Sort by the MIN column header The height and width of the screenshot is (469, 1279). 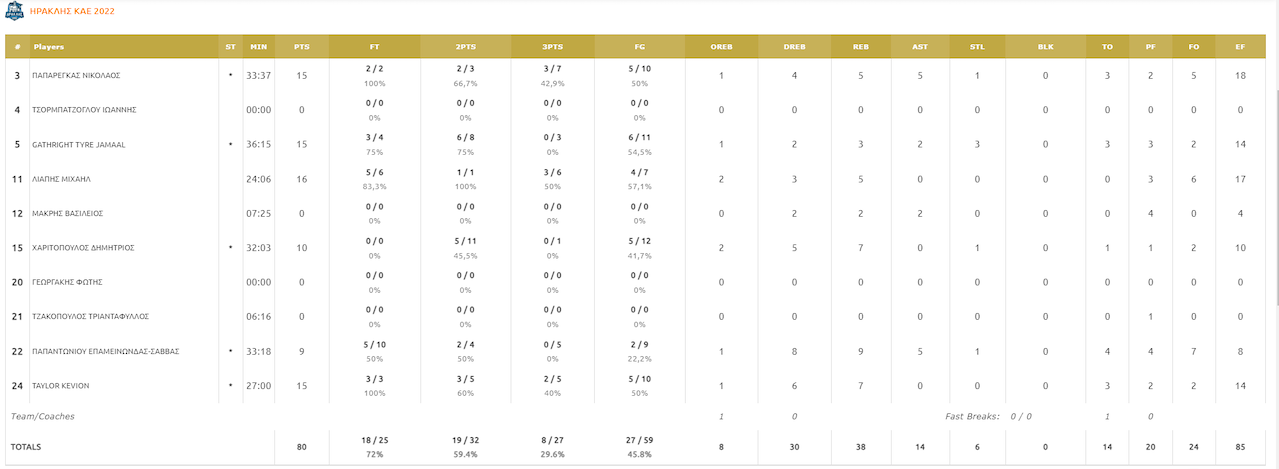coord(258,47)
